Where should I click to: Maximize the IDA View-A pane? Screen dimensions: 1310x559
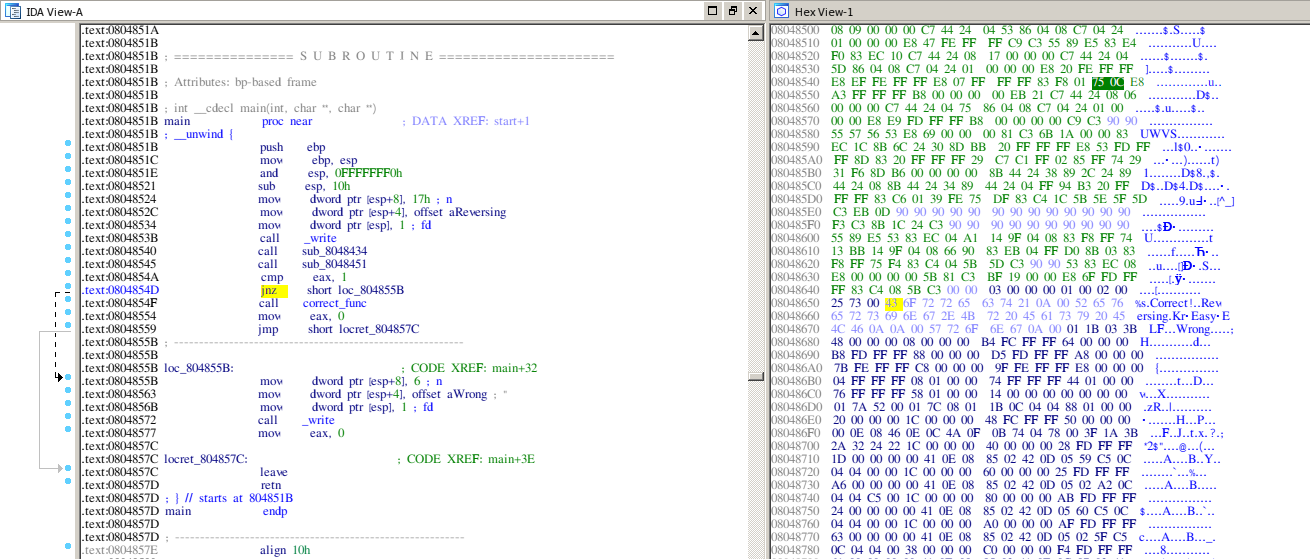[713, 10]
